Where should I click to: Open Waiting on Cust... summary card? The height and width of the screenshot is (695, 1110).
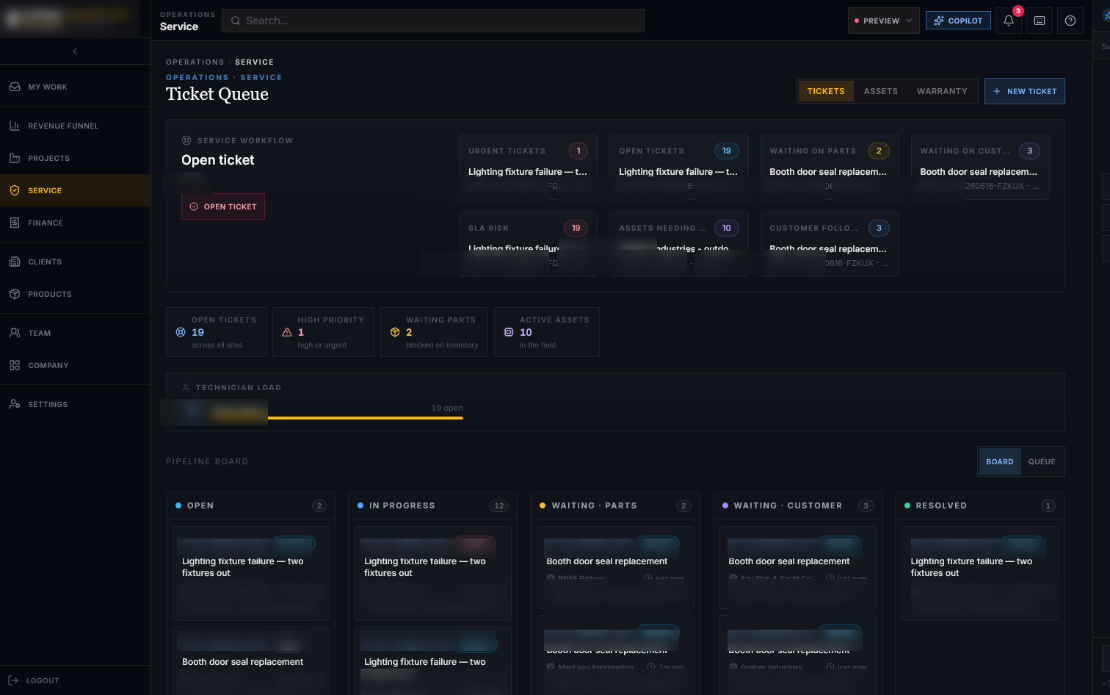(980, 167)
